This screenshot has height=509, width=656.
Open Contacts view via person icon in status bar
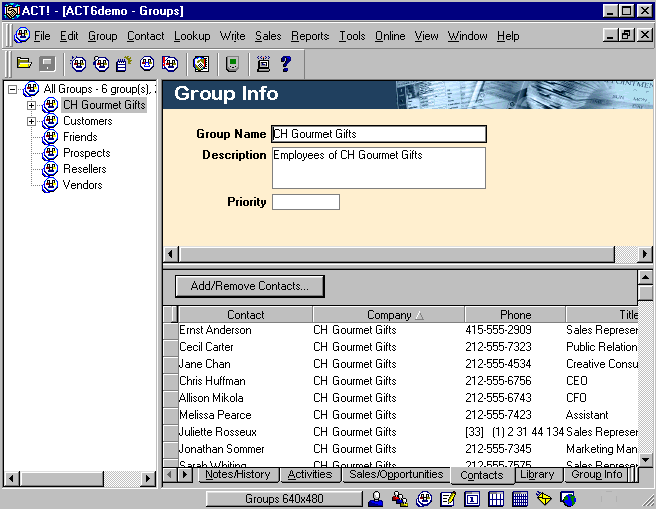(x=376, y=499)
